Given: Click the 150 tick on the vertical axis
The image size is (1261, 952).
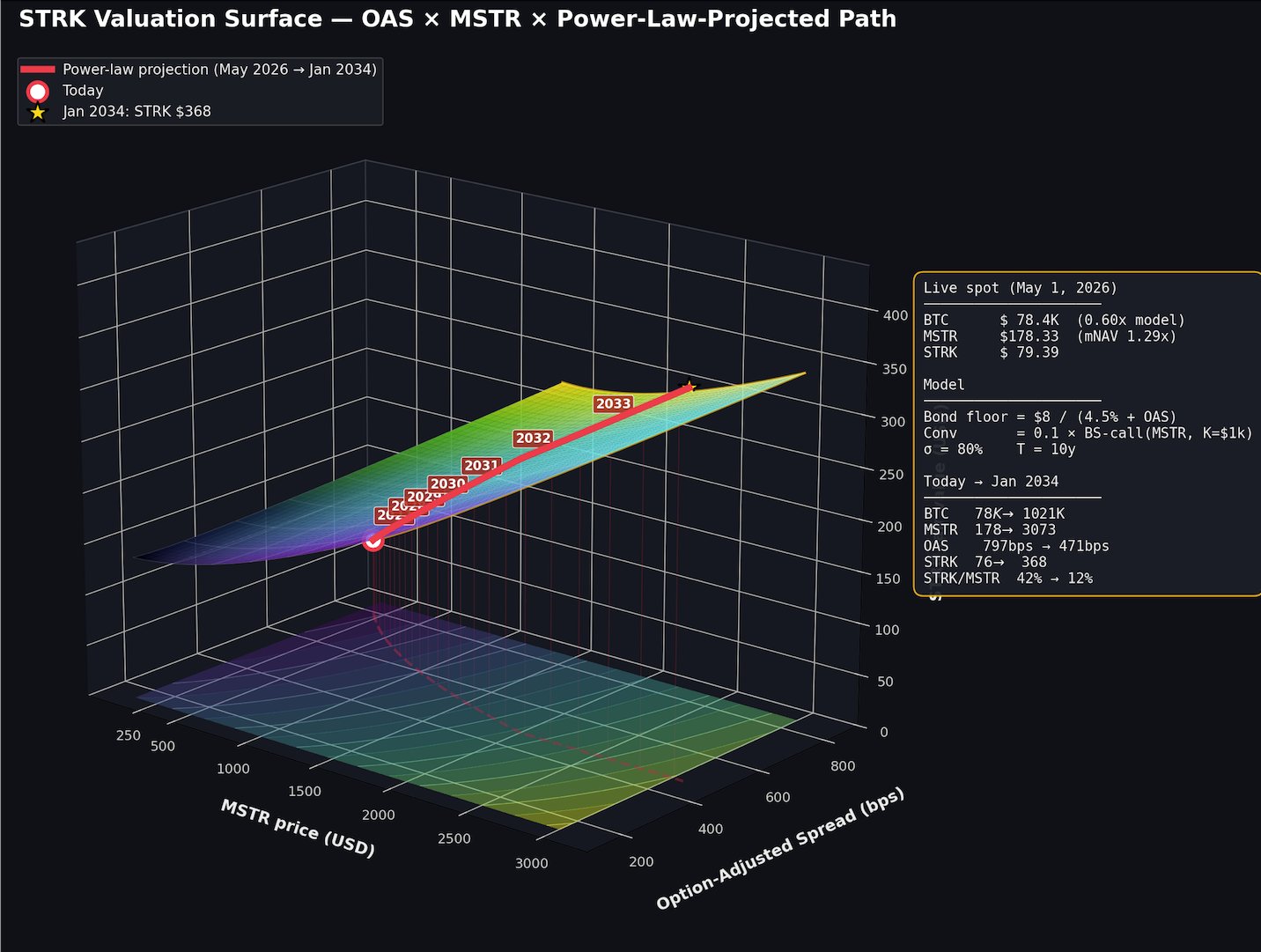Looking at the screenshot, I should (x=888, y=579).
